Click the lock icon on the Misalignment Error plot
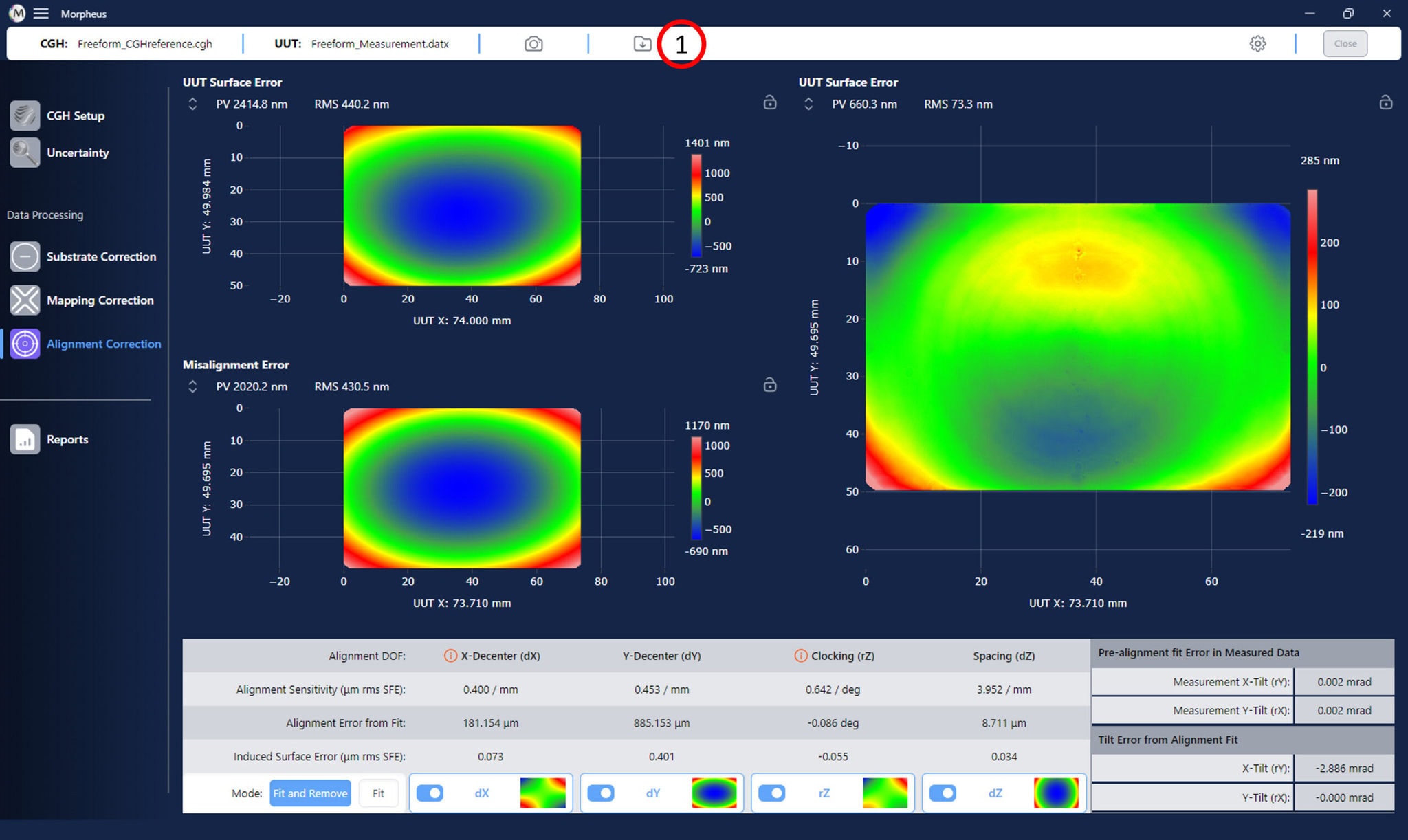Image resolution: width=1408 pixels, height=840 pixels. tap(770, 385)
